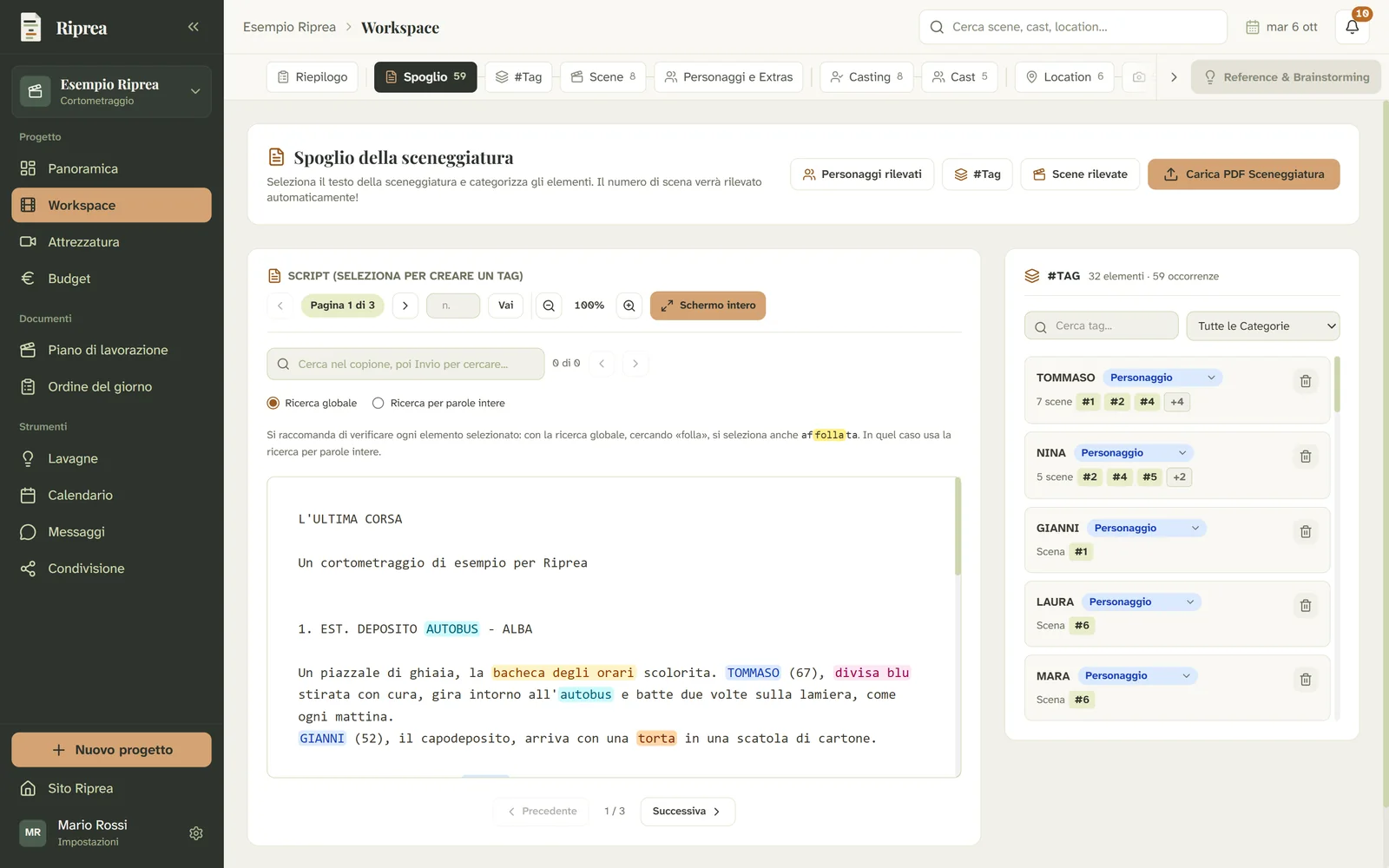This screenshot has height=868, width=1389.
Task: Delete the NINA tag with the trash icon
Action: pyautogui.click(x=1305, y=457)
